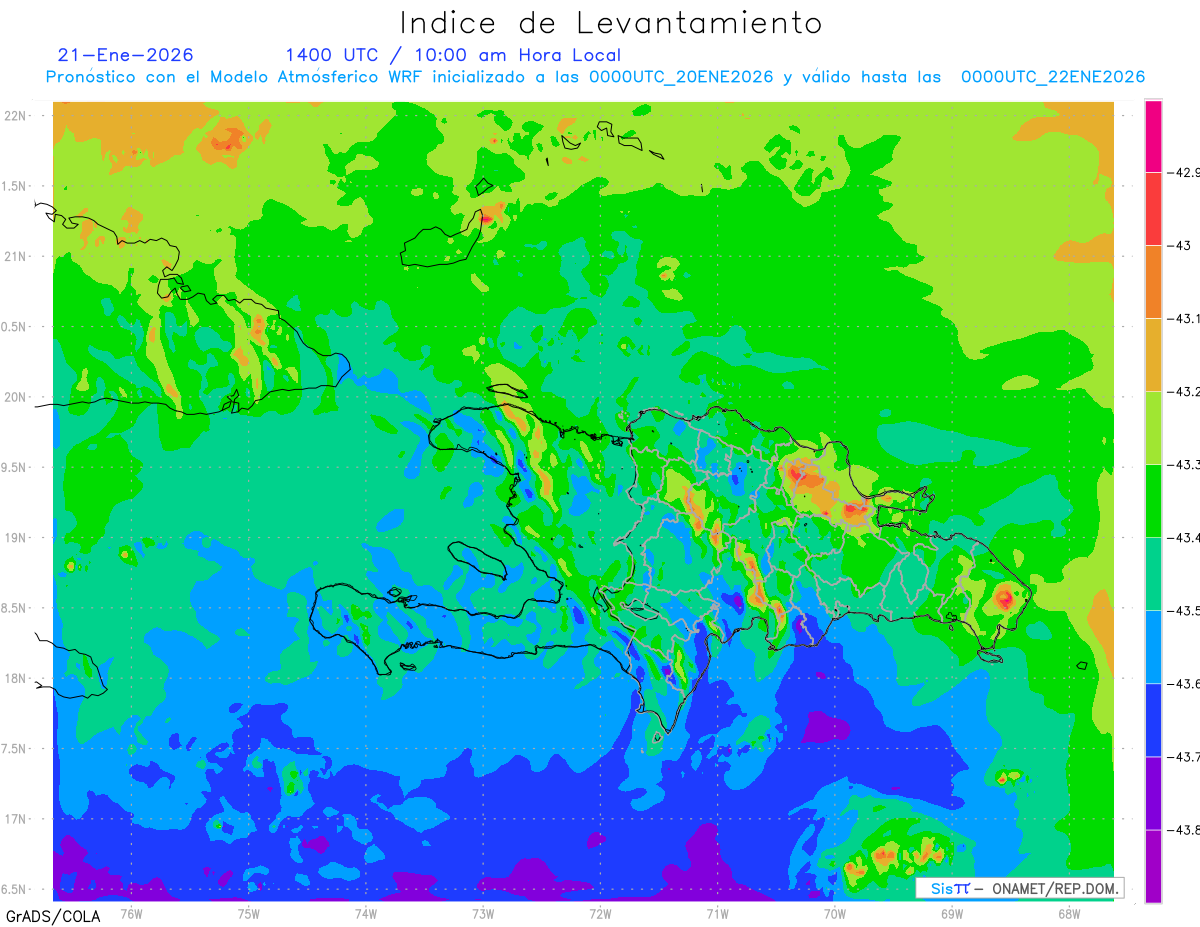Click the colorbar value "-43.2"
The width and height of the screenshot is (1200, 927).
click(x=1186, y=391)
